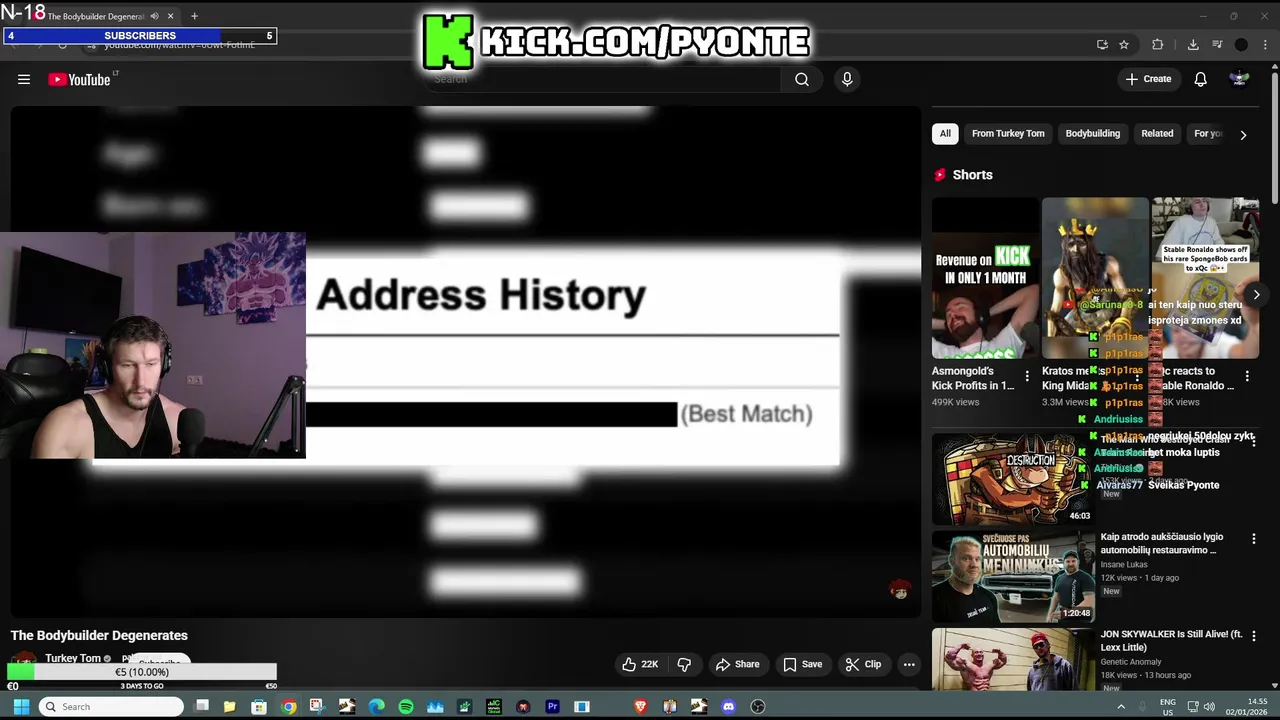Go to the YouTube home logo
Screen dimensions: 1280x720
click(80, 79)
